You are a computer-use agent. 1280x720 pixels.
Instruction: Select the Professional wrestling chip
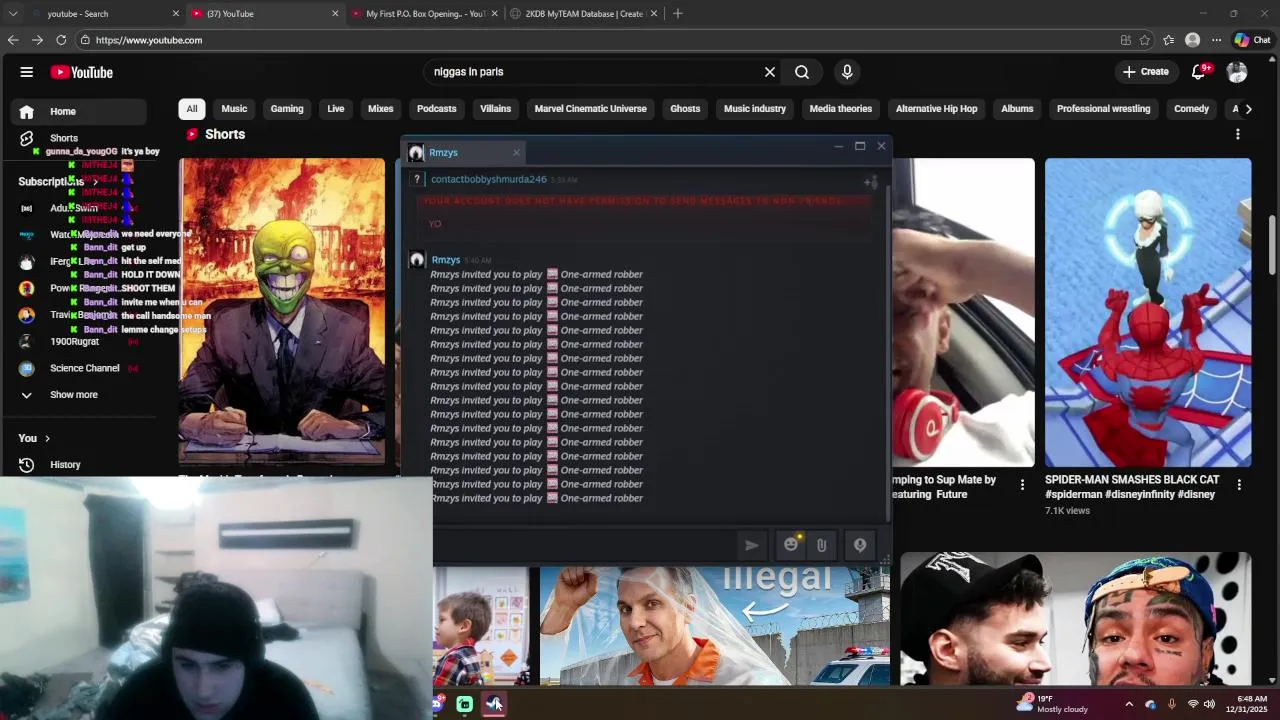coord(1104,109)
